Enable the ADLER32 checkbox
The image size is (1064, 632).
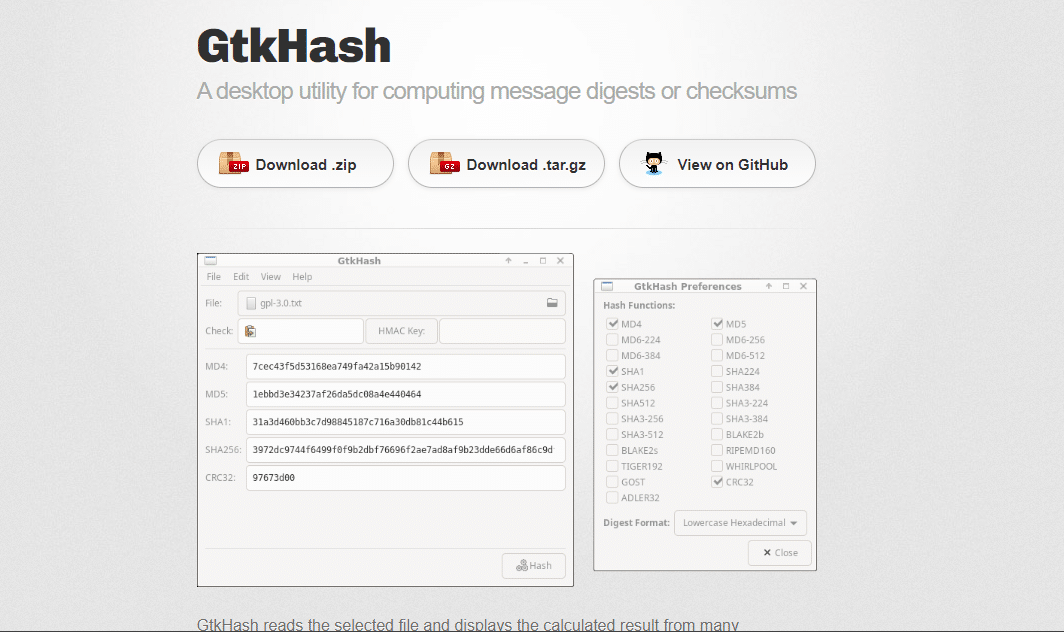click(612, 498)
